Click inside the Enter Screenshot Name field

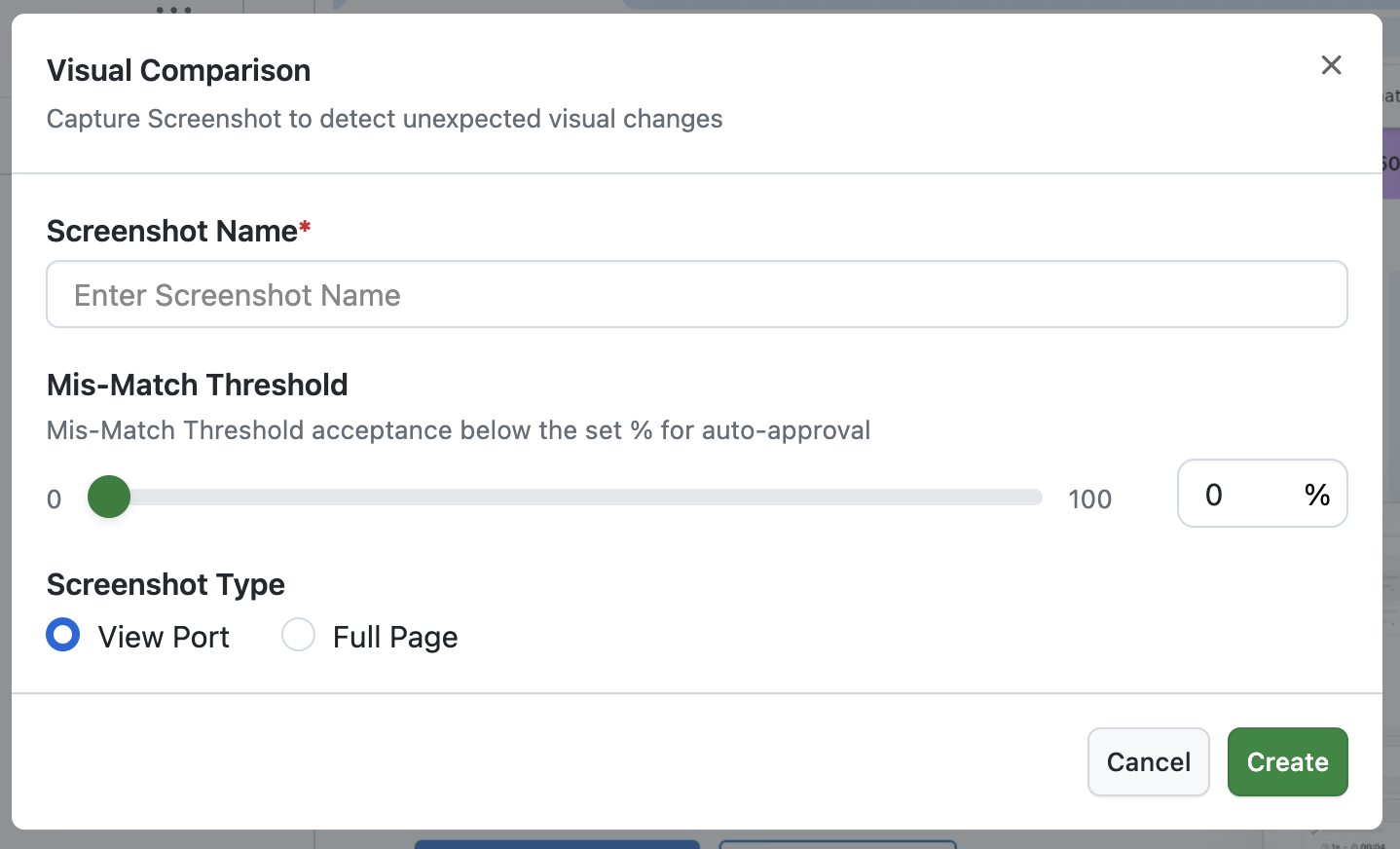click(696, 294)
